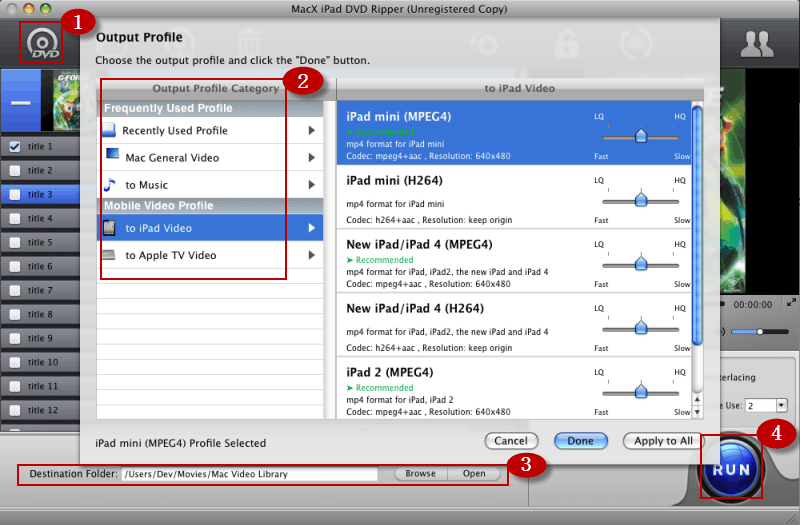Select Recently Used Profile category
Viewport: 800px width, 525px height.
210,131
